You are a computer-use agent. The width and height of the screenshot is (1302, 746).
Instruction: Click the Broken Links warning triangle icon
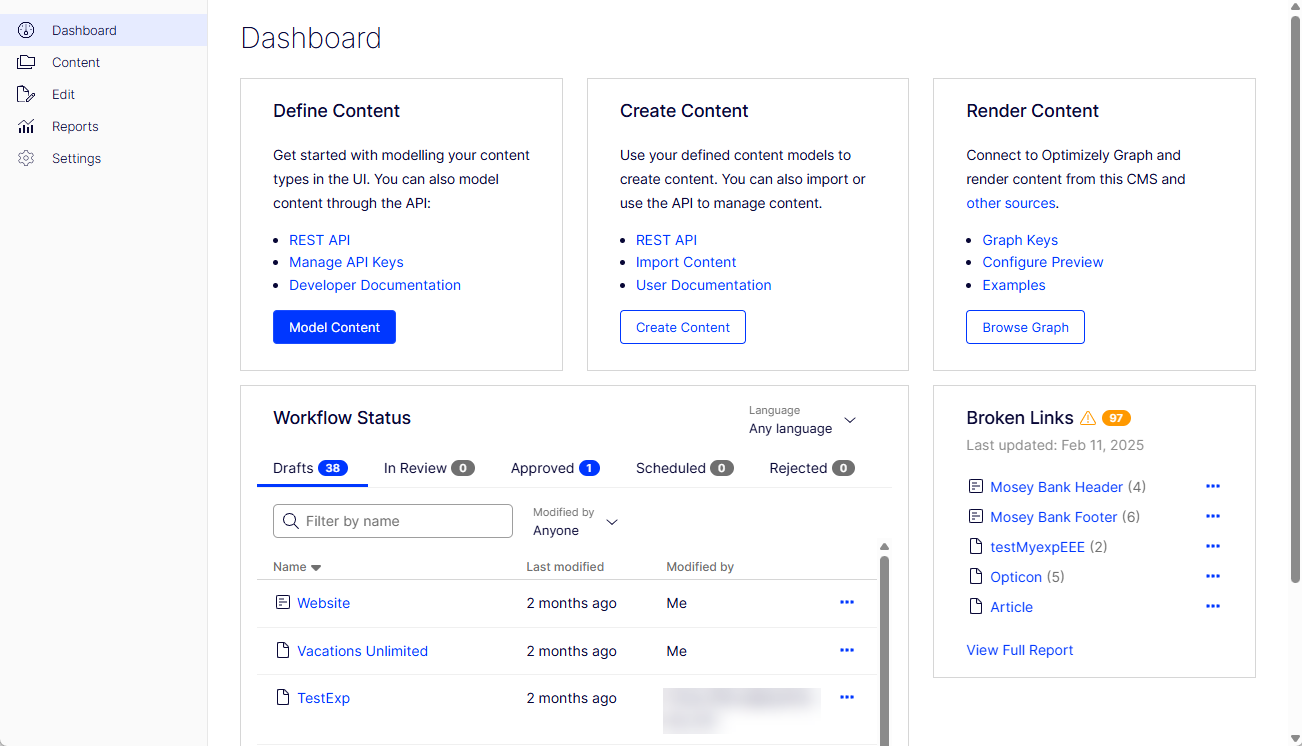[1088, 418]
